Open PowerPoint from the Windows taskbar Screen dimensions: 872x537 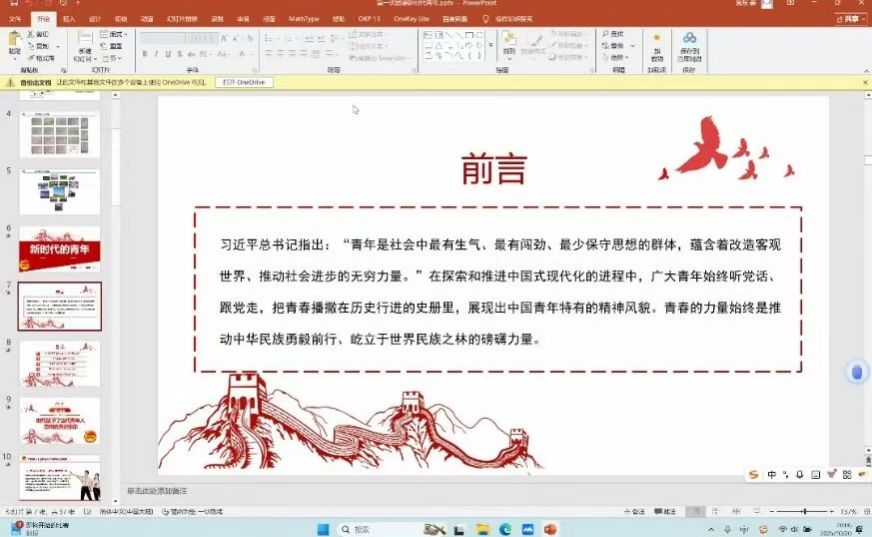pyautogui.click(x=549, y=528)
